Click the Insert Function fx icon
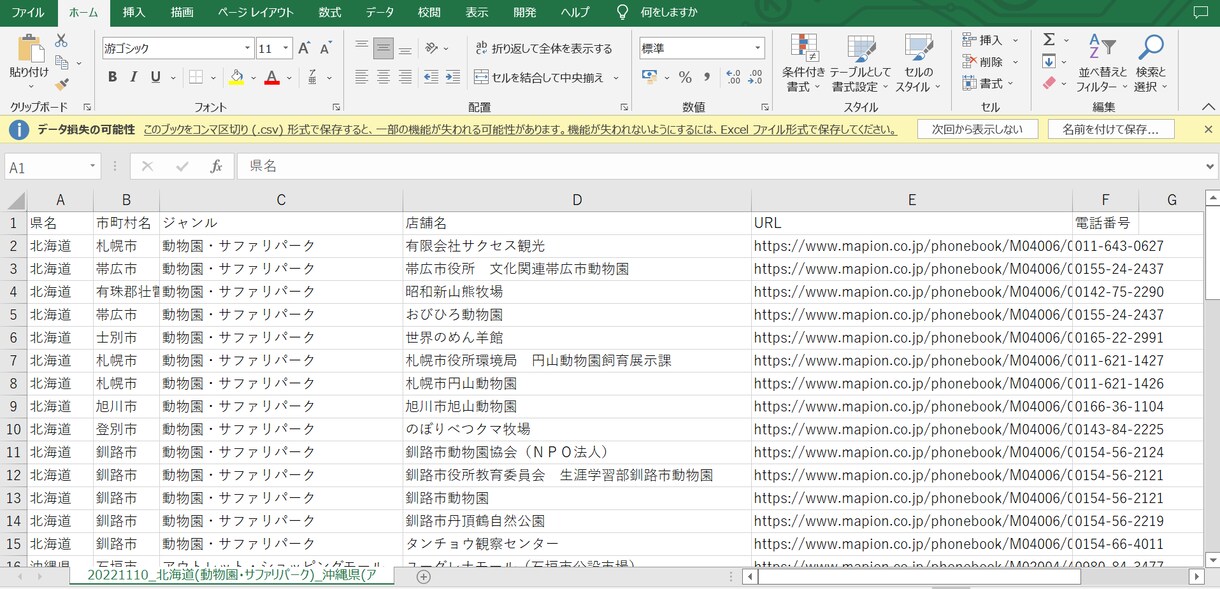This screenshot has width=1220, height=589. [x=215, y=167]
